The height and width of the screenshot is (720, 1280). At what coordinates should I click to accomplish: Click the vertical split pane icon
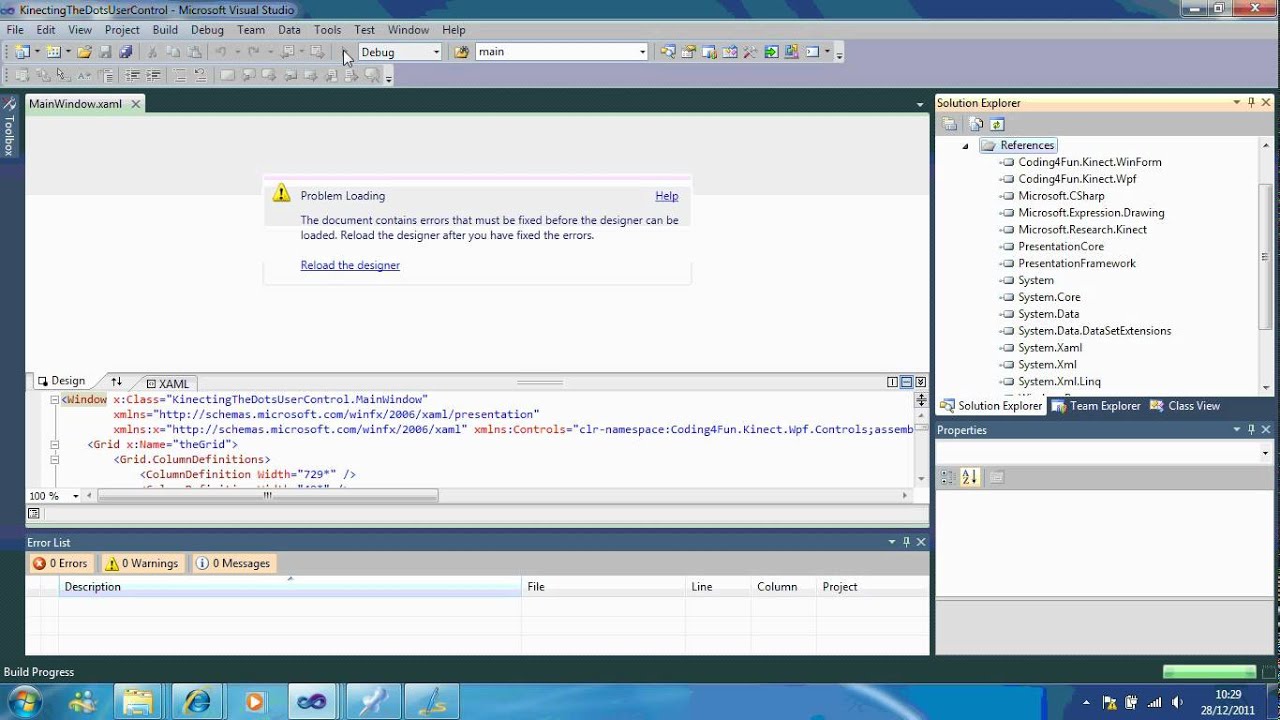[892, 382]
